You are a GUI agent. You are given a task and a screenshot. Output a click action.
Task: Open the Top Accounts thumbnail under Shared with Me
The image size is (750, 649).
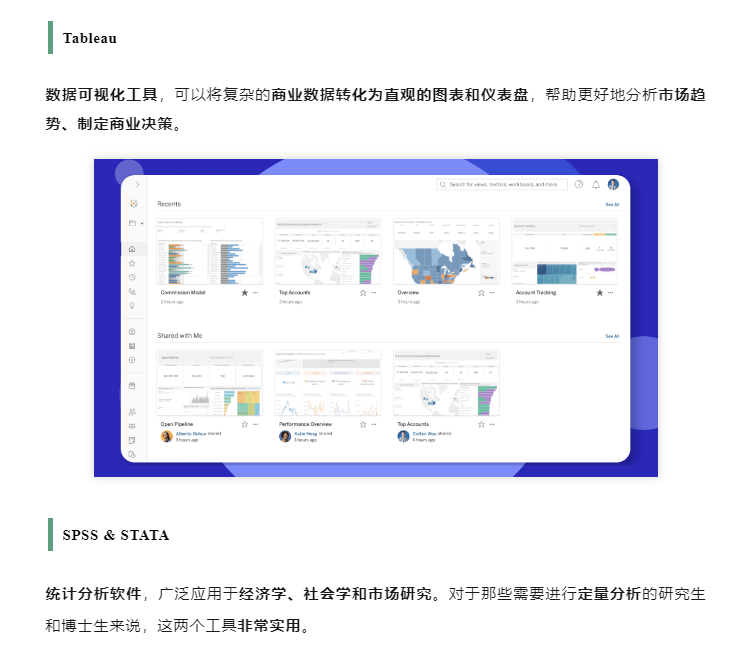[x=446, y=383]
